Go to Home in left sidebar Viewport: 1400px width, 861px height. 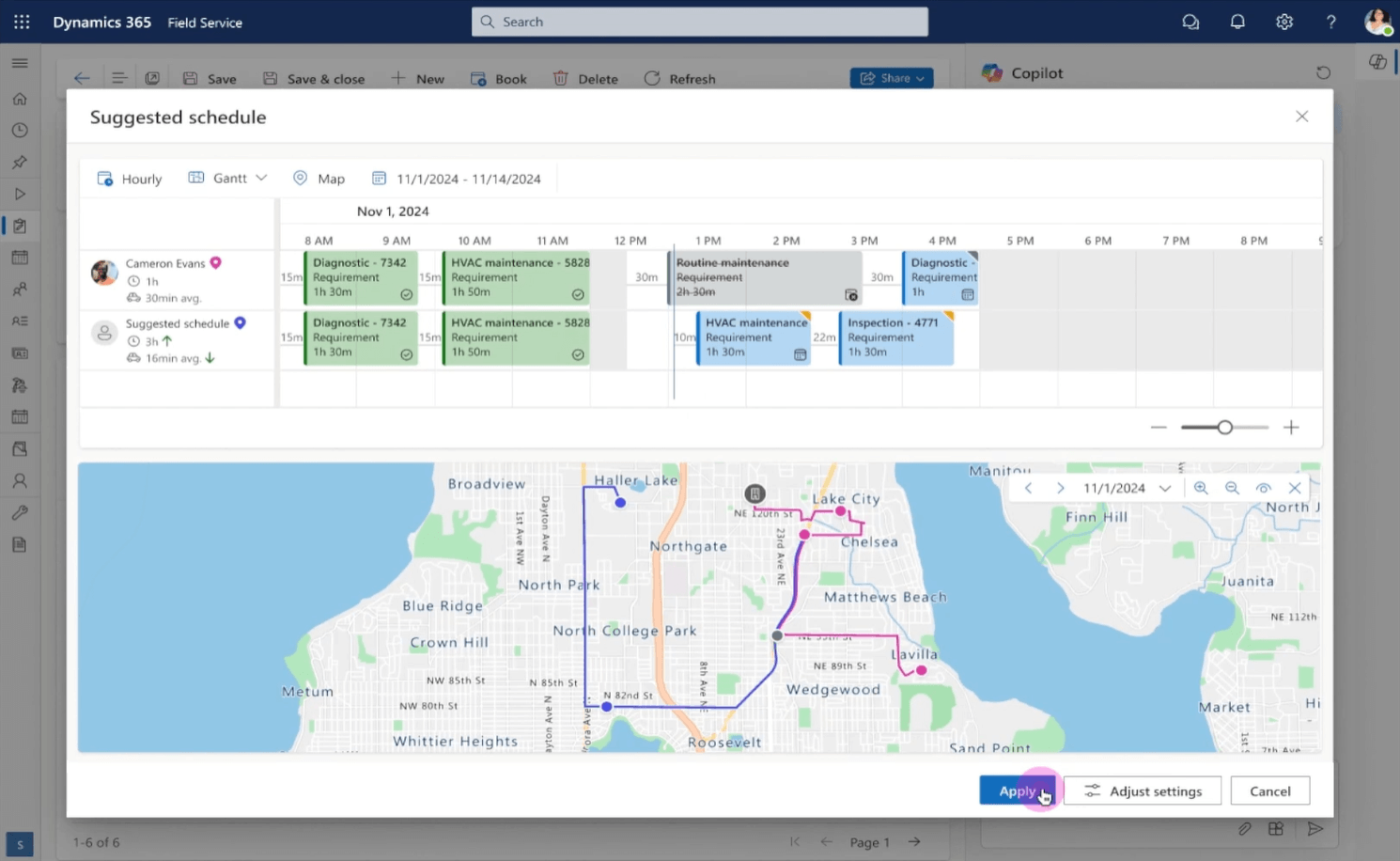tap(20, 99)
